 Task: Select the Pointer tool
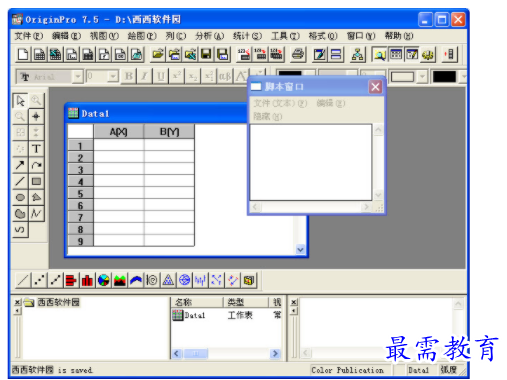pyautogui.click(x=20, y=100)
